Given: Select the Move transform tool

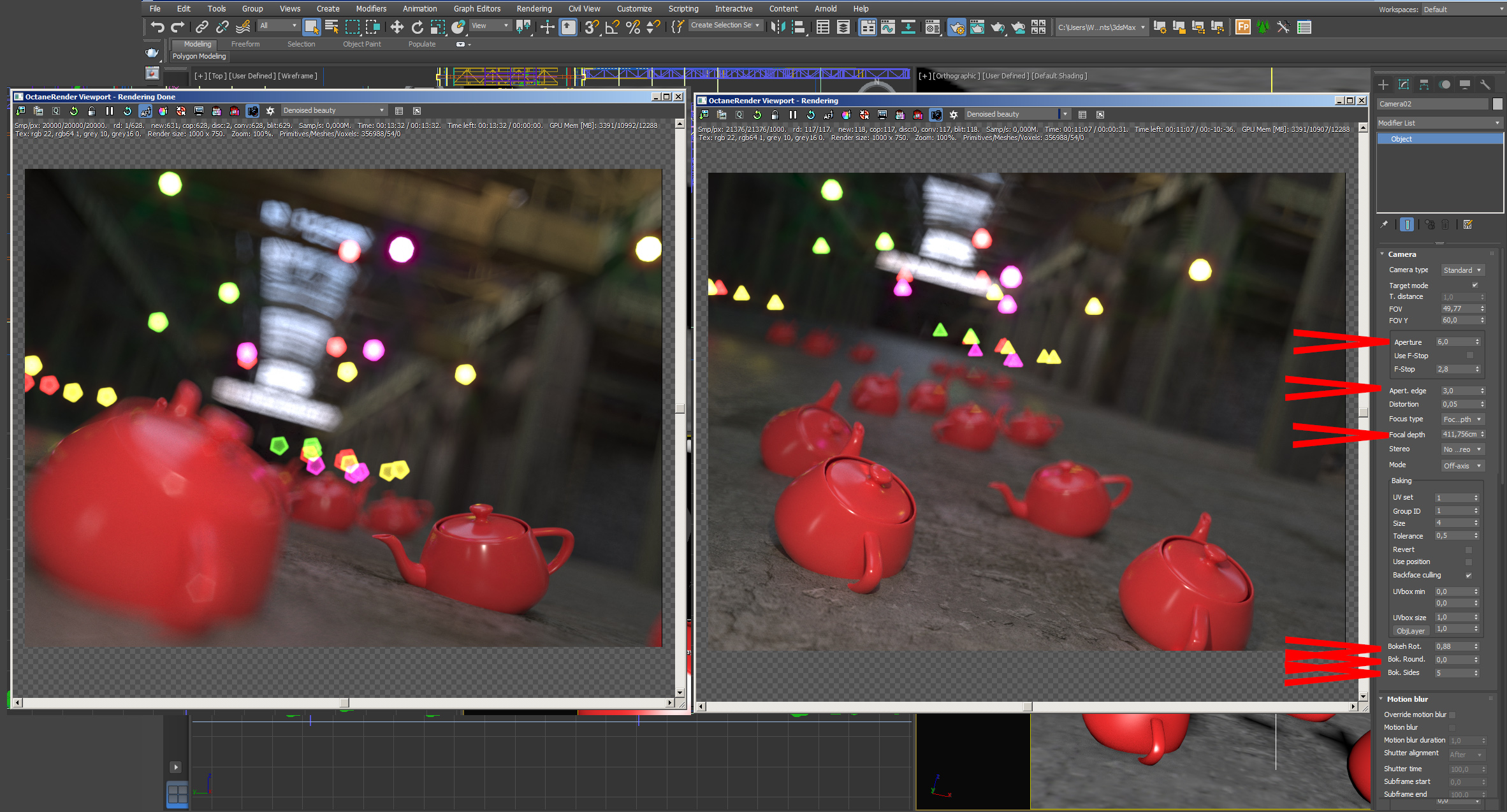Looking at the screenshot, I should tap(397, 27).
